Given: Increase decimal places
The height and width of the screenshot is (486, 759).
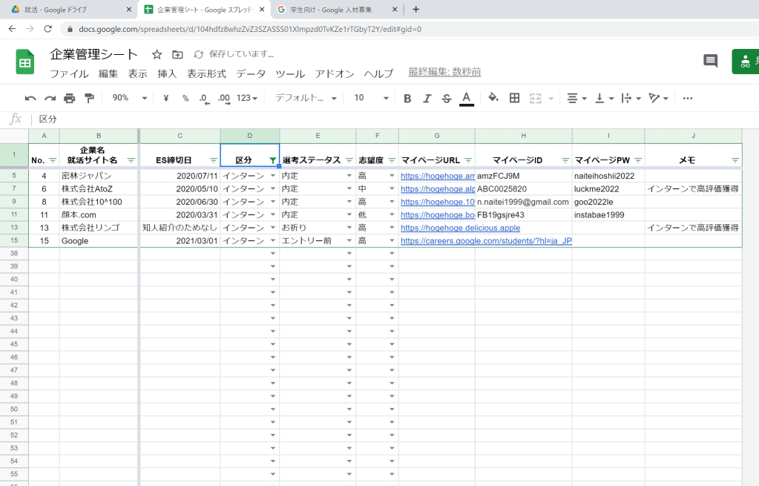Looking at the screenshot, I should point(224,98).
